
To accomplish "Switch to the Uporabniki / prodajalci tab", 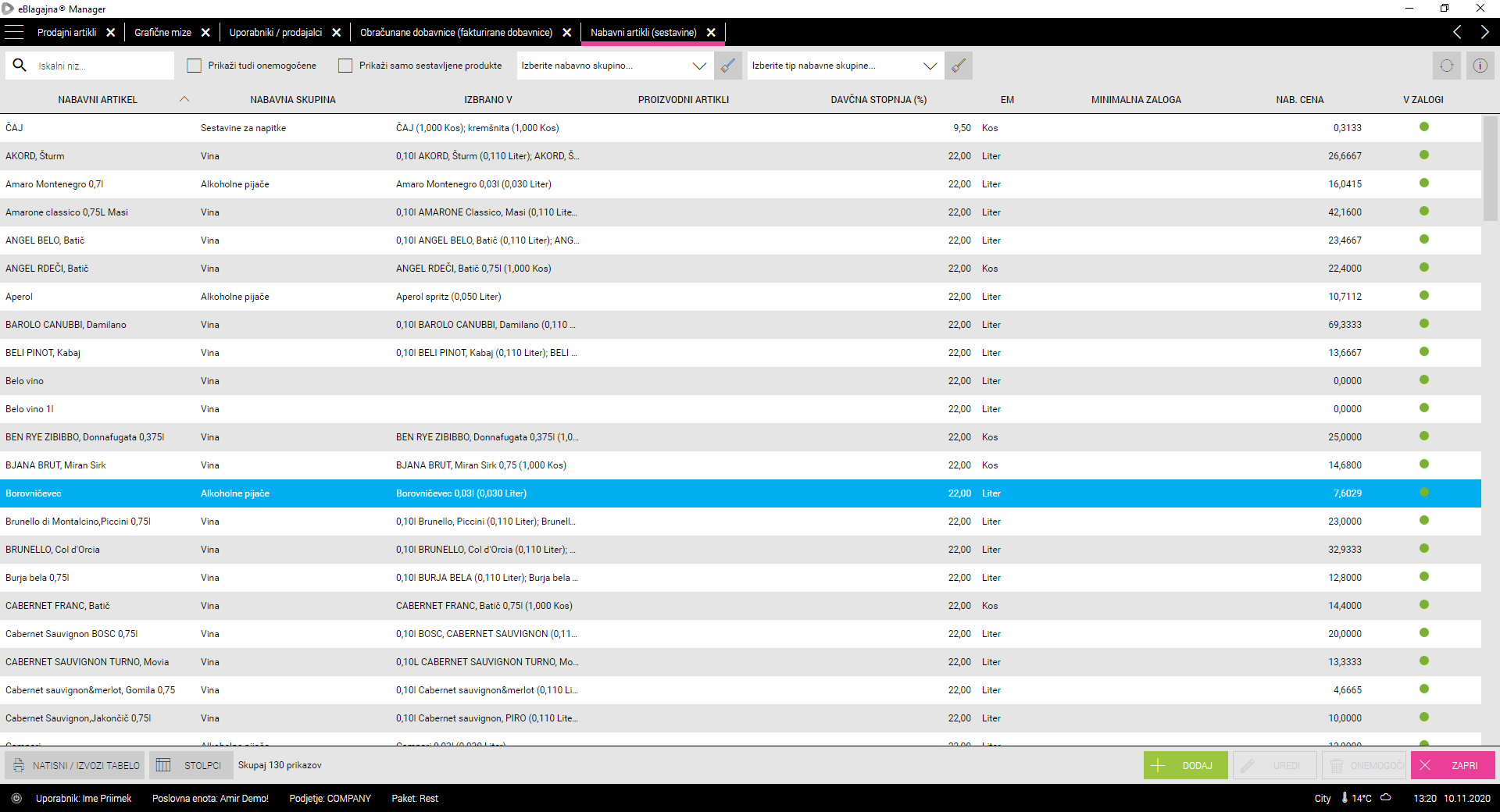I will point(276,32).
